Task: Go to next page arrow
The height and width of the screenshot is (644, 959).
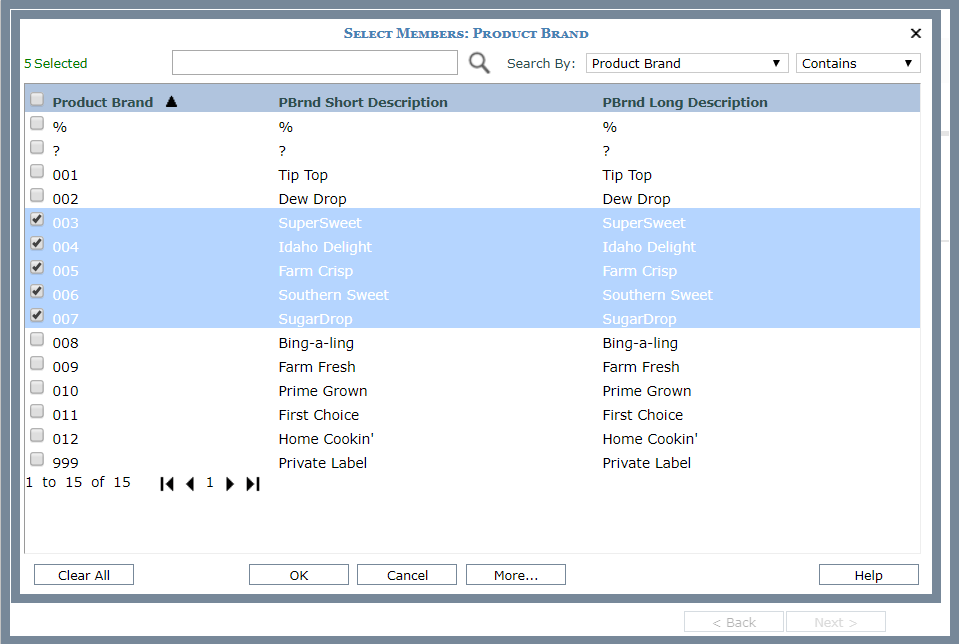Action: (230, 484)
